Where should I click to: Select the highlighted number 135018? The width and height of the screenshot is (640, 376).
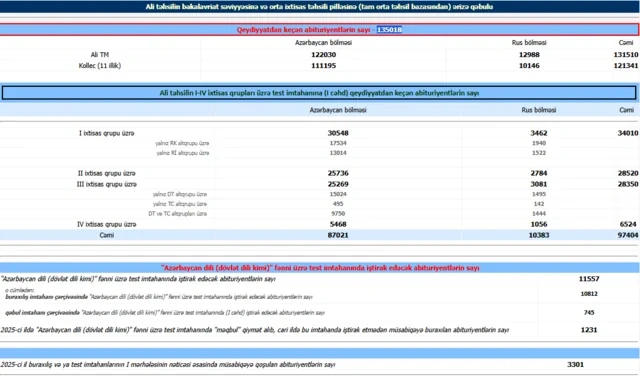point(389,29)
